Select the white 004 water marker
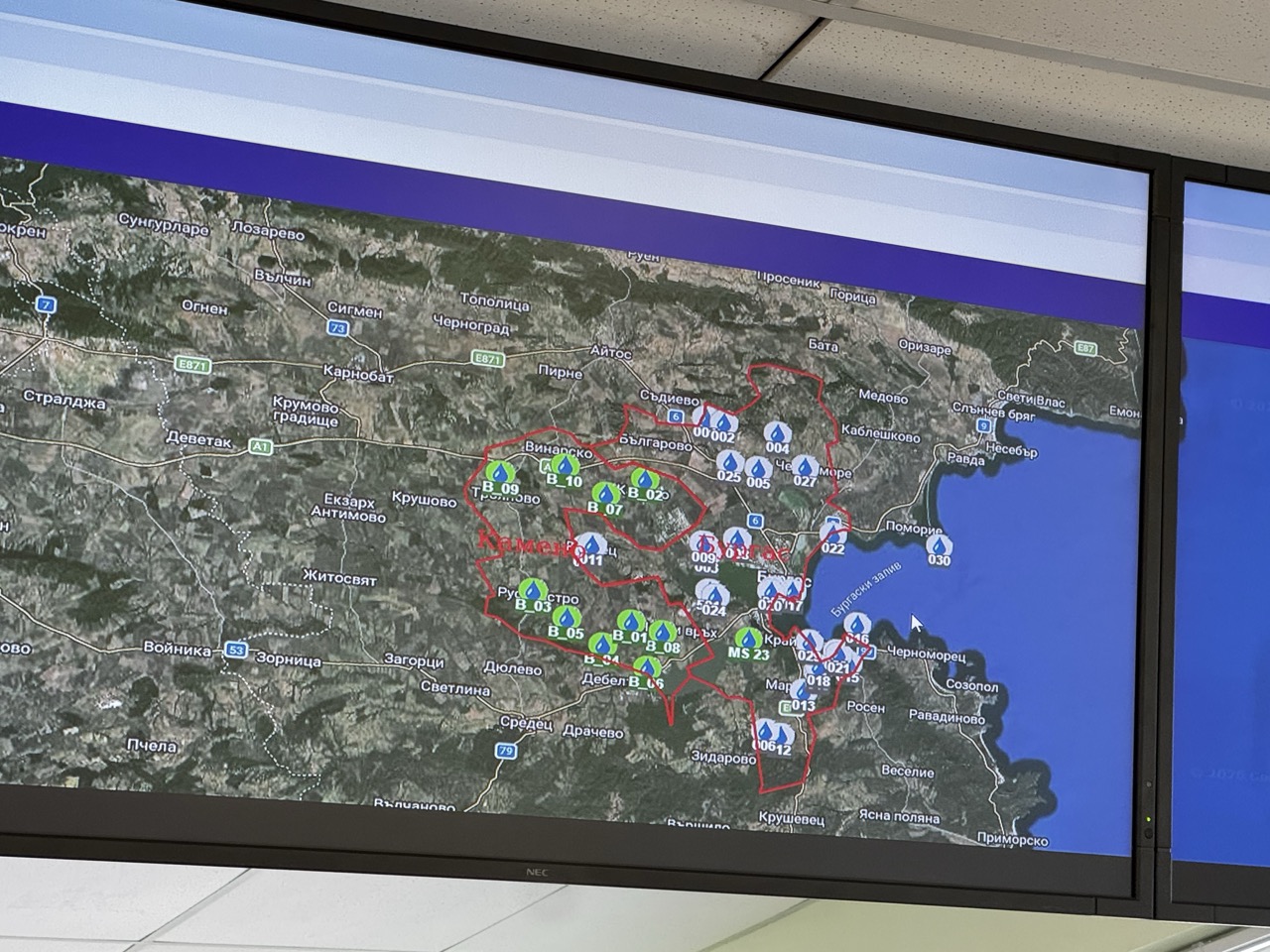The width and height of the screenshot is (1270, 952). click(x=777, y=433)
